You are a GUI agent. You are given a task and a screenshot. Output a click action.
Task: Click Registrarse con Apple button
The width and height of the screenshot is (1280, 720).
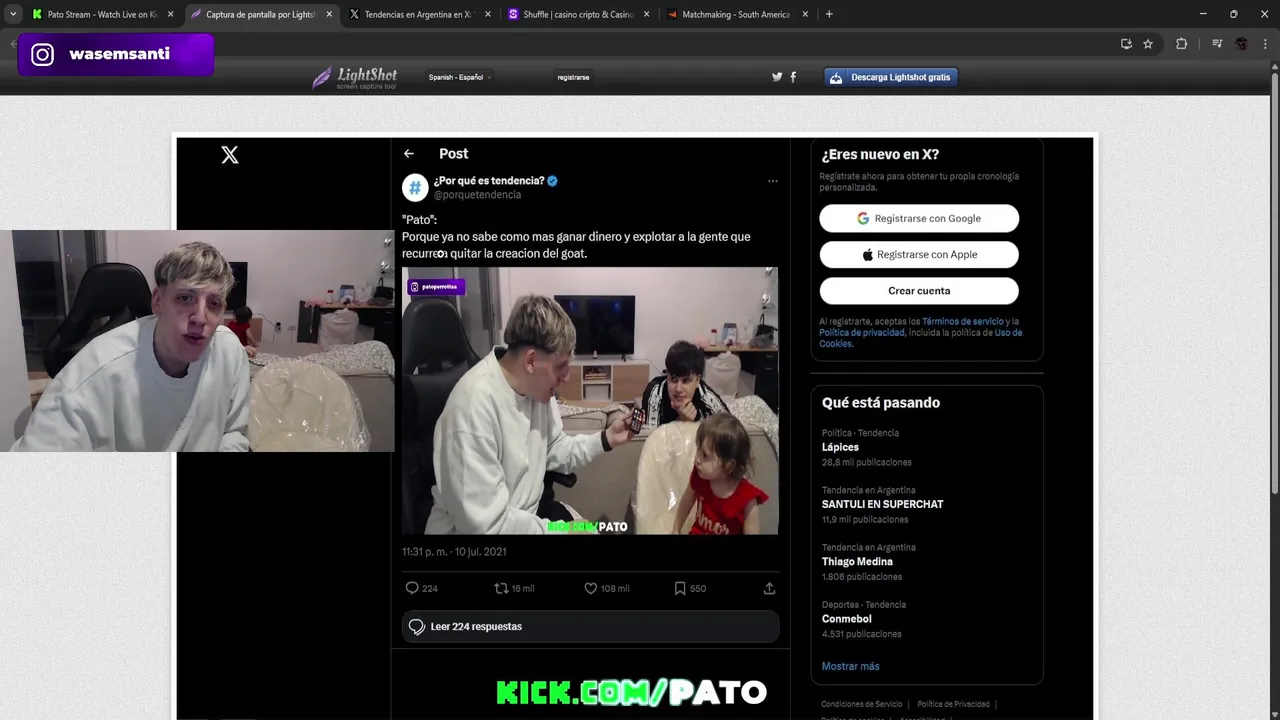tap(919, 254)
